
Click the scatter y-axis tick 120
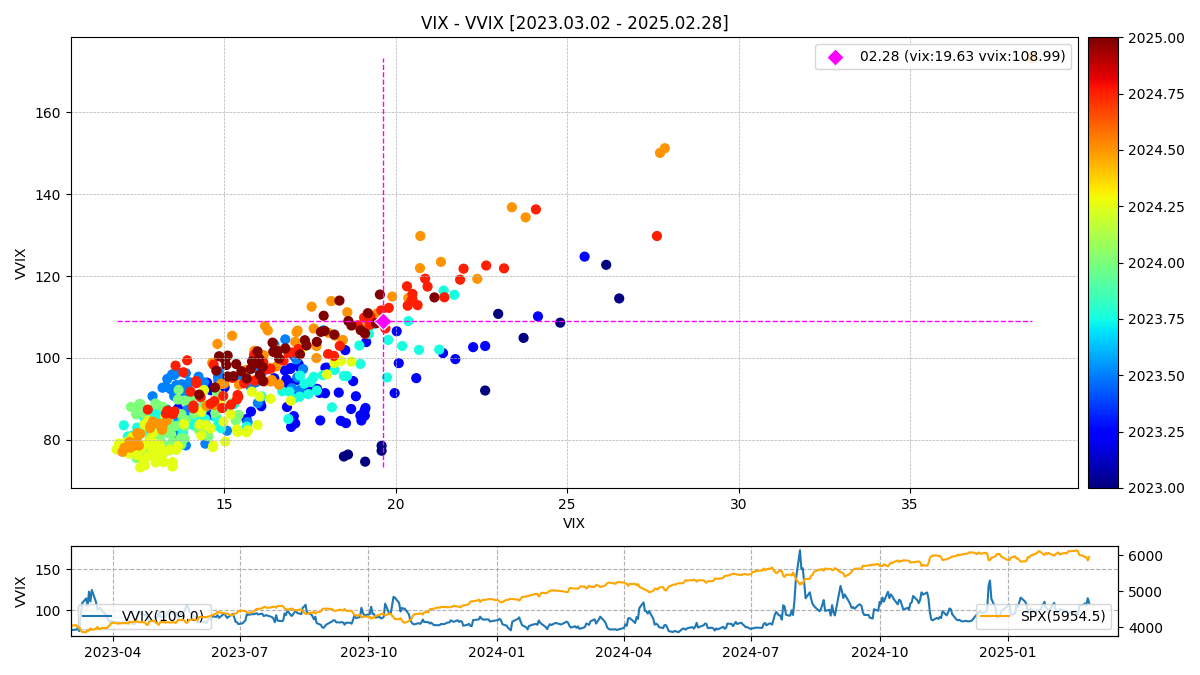pyautogui.click(x=50, y=277)
